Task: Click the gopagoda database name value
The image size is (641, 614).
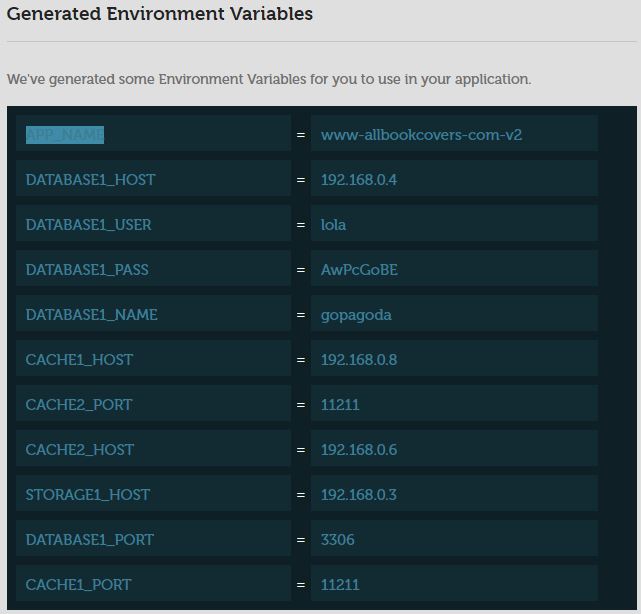Action: coord(454,314)
